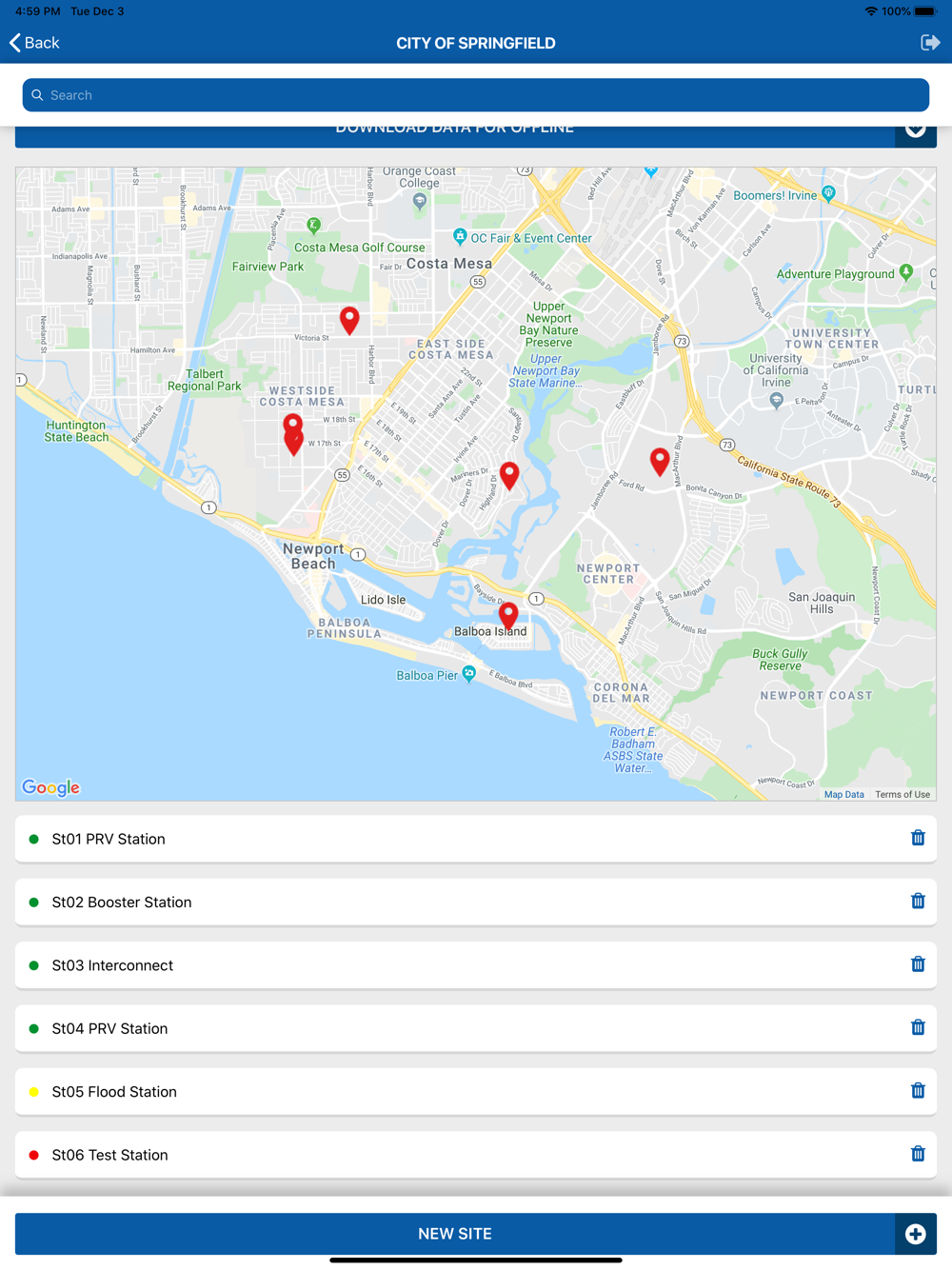Open St05 Flood Station row
Screen dimensions: 952x1270
pyautogui.click(x=476, y=1091)
